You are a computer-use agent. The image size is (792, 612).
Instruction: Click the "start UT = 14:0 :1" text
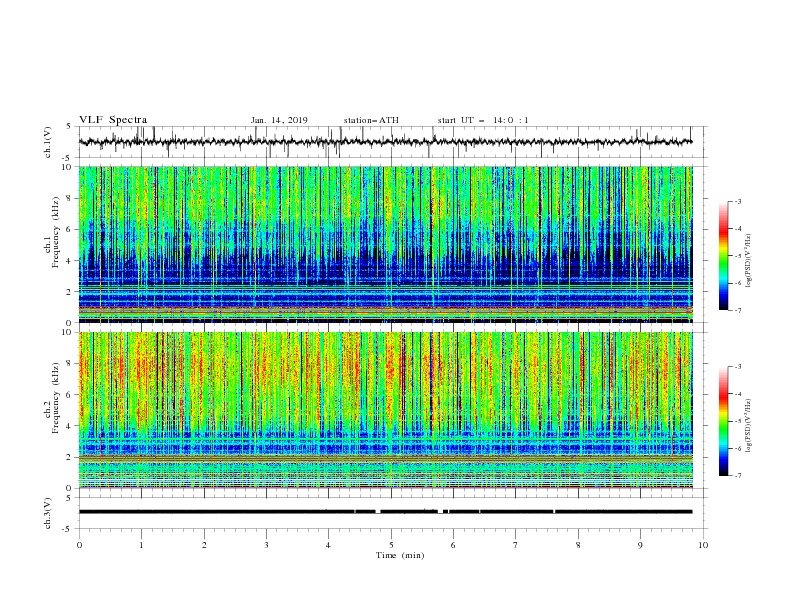(x=483, y=120)
